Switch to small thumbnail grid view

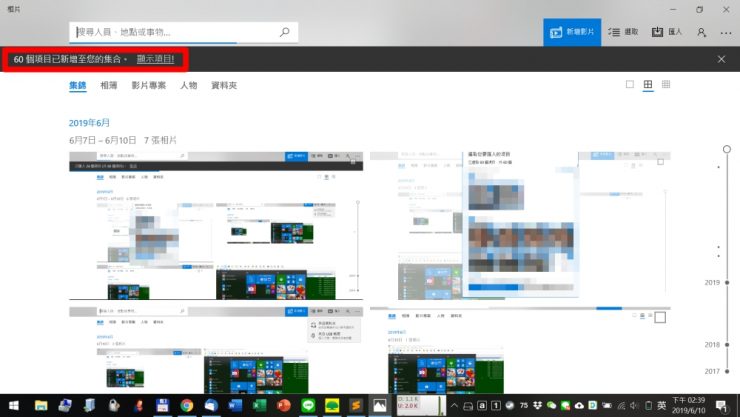pos(666,85)
